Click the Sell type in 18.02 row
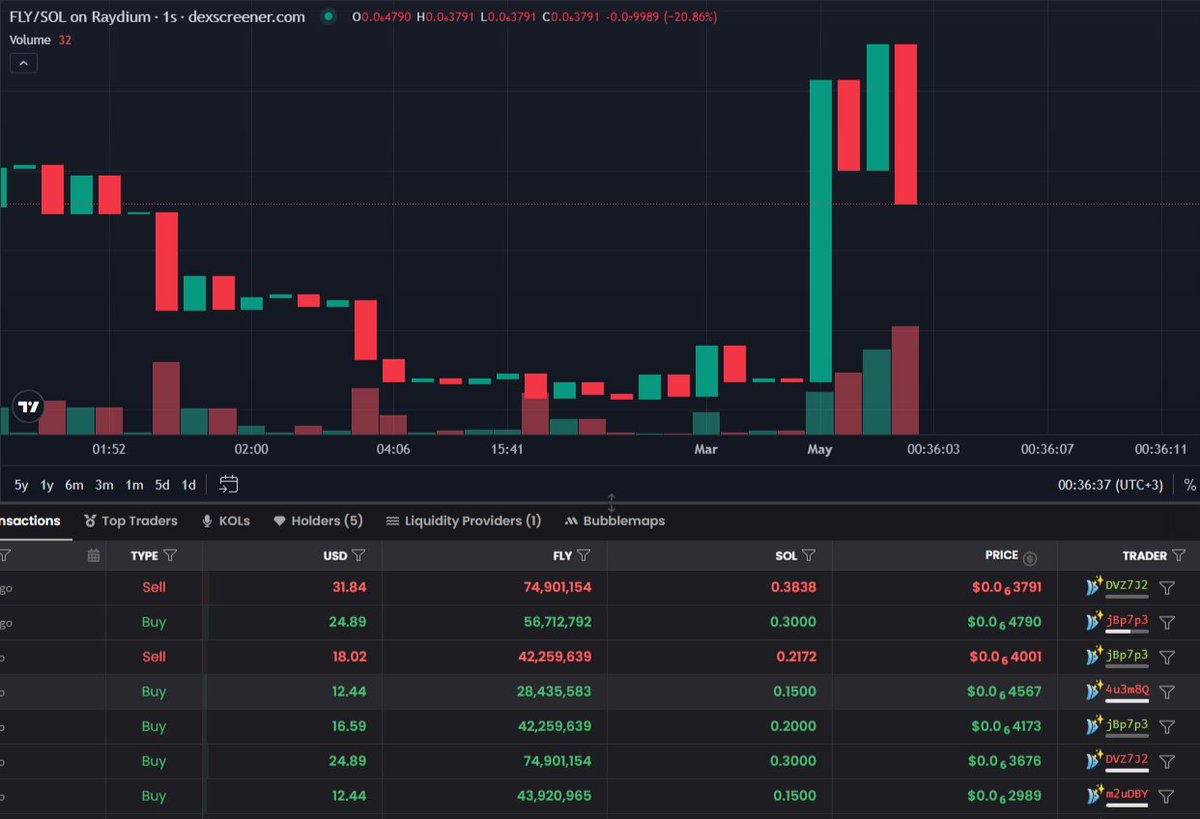Screen dimensions: 1200x819 click(154, 656)
